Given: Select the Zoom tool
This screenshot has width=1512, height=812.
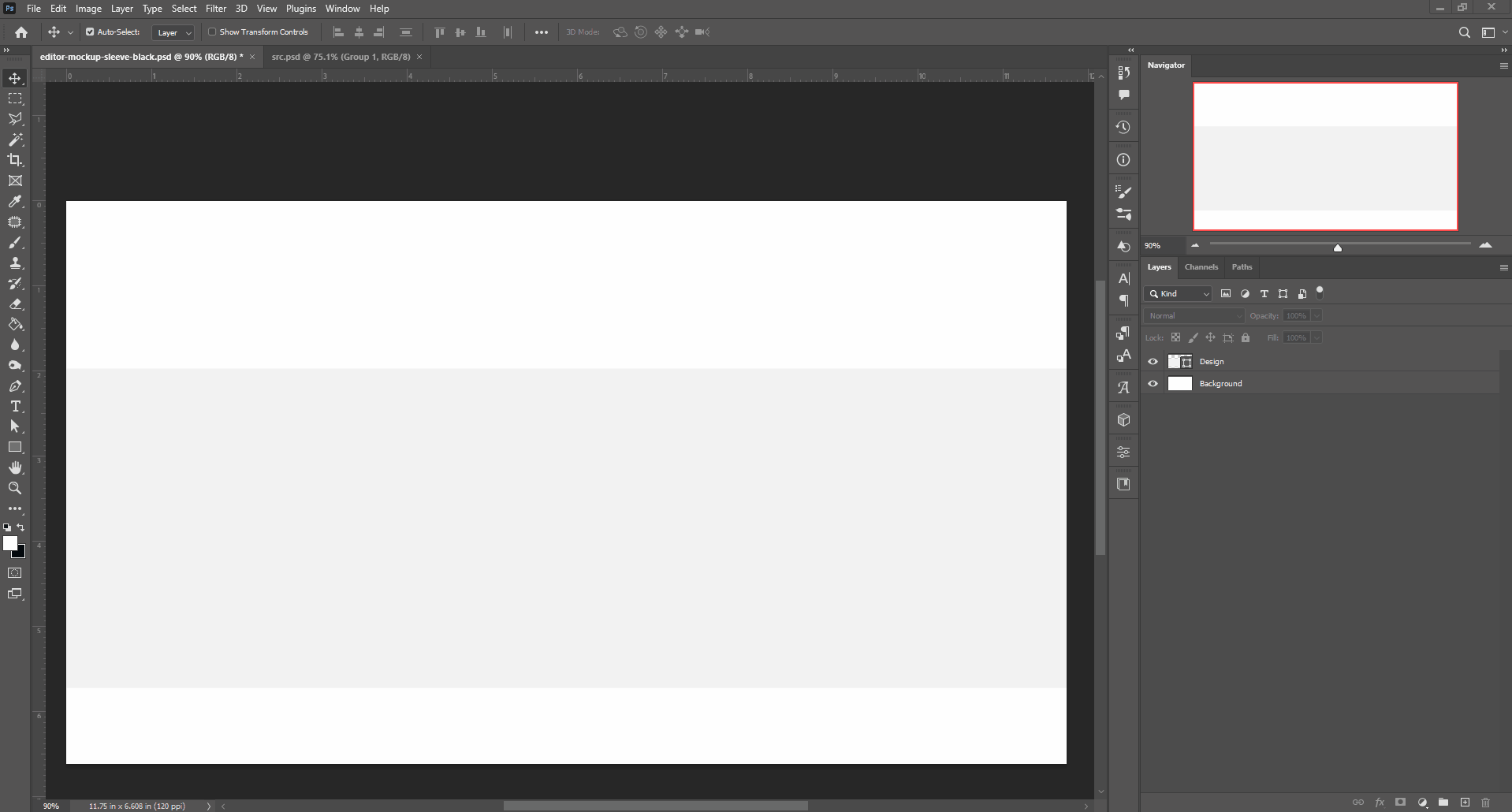Looking at the screenshot, I should [14, 488].
